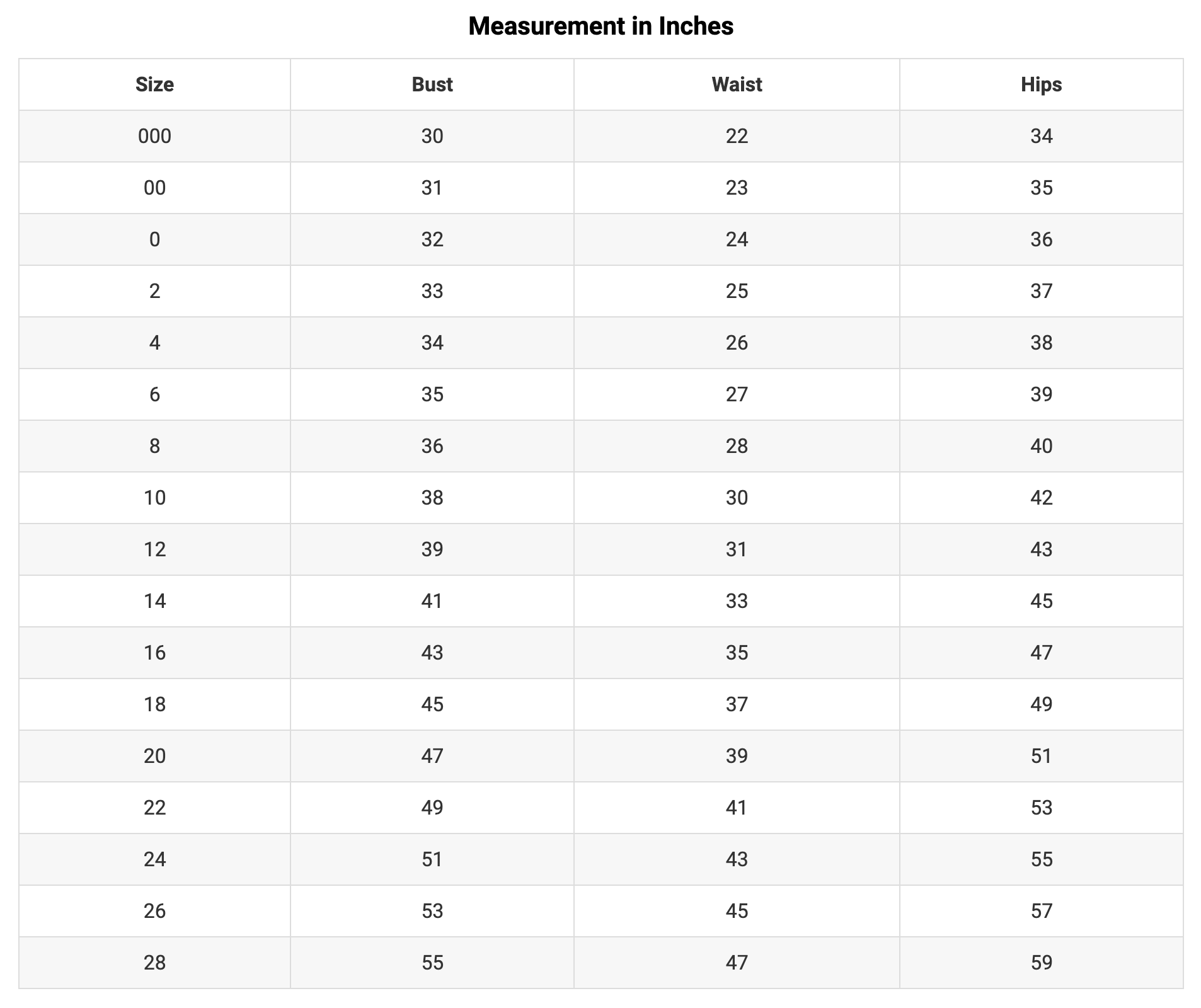Select the size 000 cell

[x=154, y=136]
